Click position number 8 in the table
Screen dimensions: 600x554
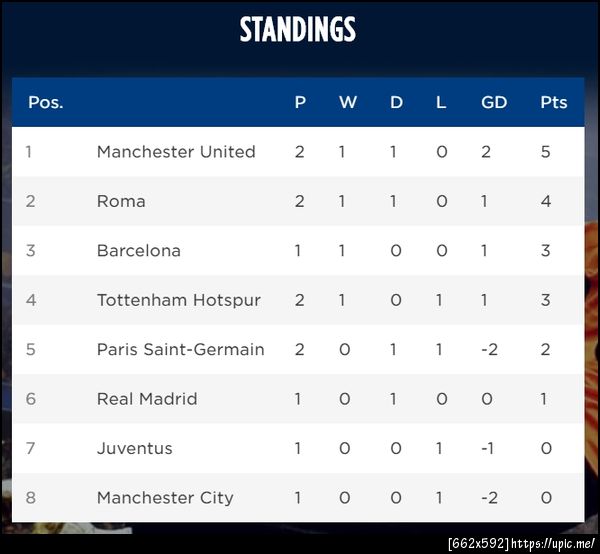click(30, 497)
